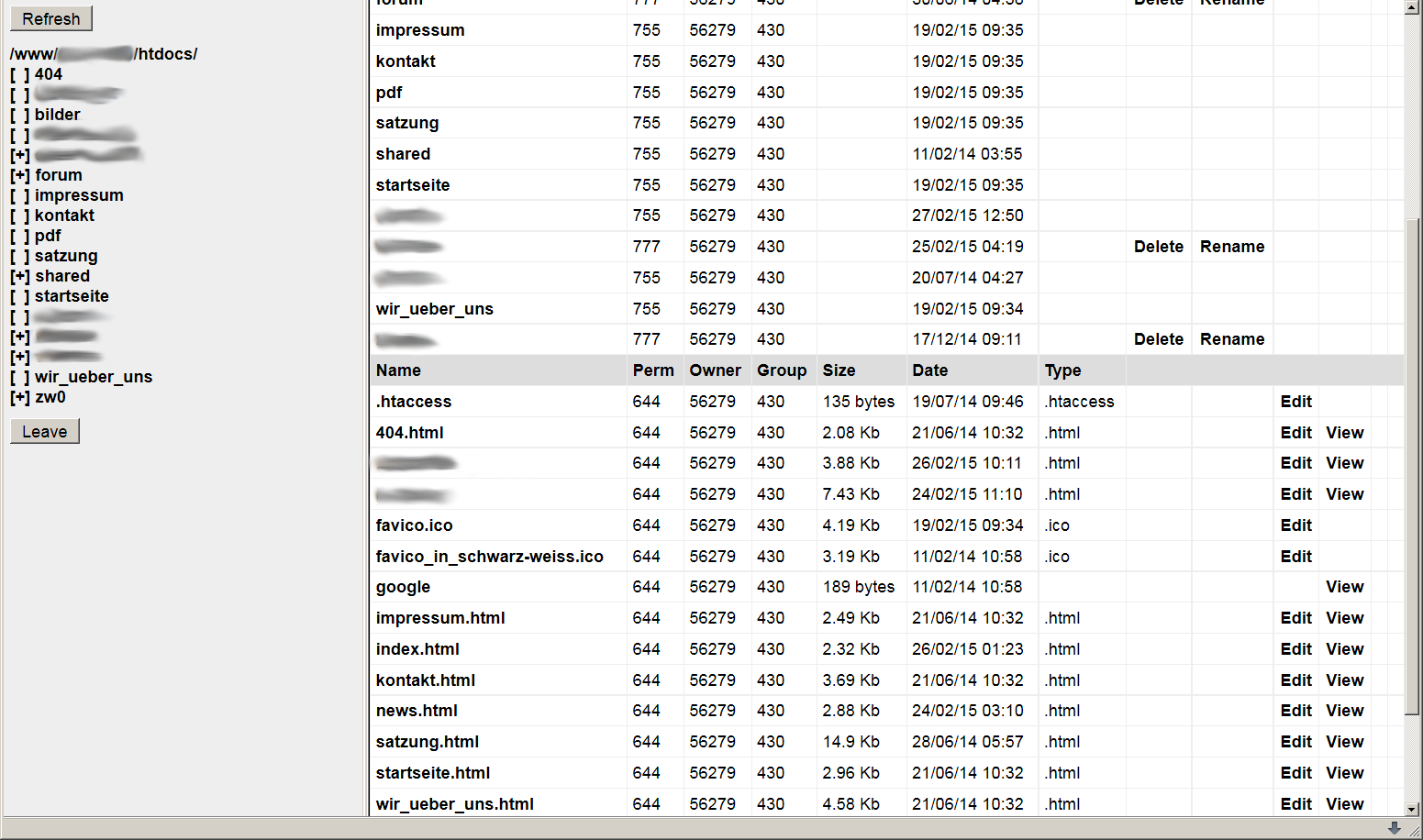The image size is (1423, 840).
Task: Rename the folder dated 17/12/14 09:11
Action: [1231, 339]
